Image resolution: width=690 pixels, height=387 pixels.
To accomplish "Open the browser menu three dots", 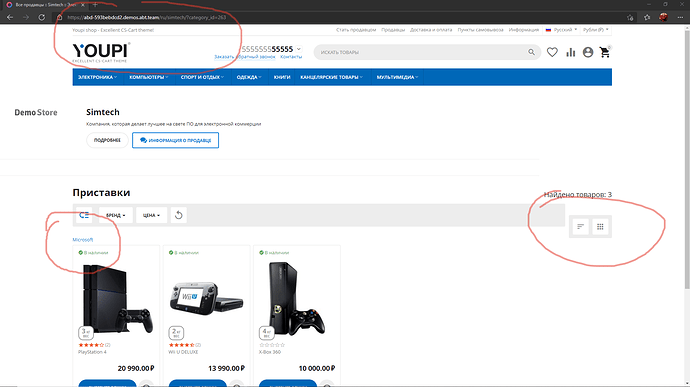I will coord(681,17).
